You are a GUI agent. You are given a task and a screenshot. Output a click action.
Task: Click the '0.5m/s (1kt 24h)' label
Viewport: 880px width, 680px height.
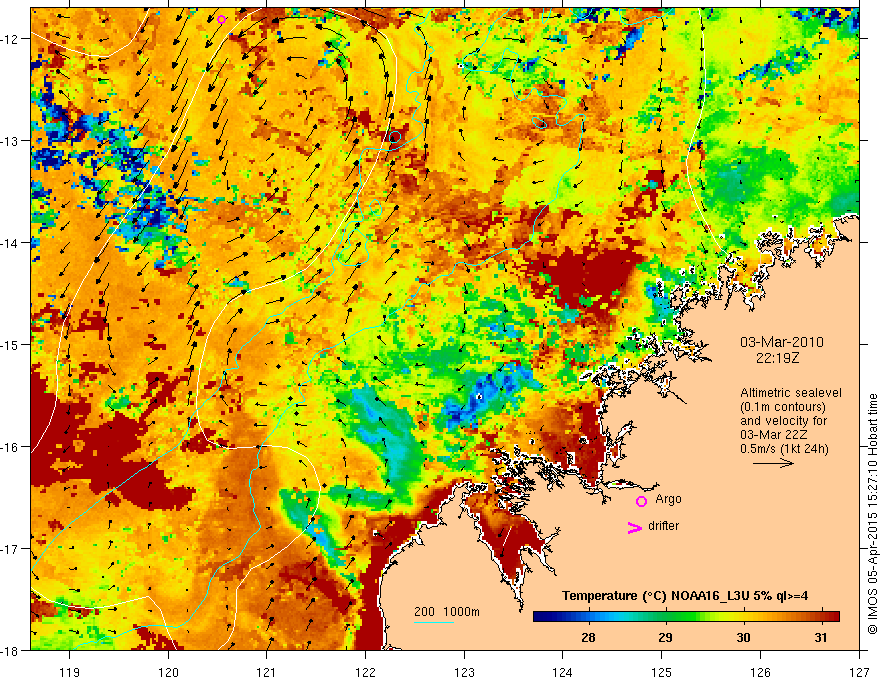[x=784, y=449]
